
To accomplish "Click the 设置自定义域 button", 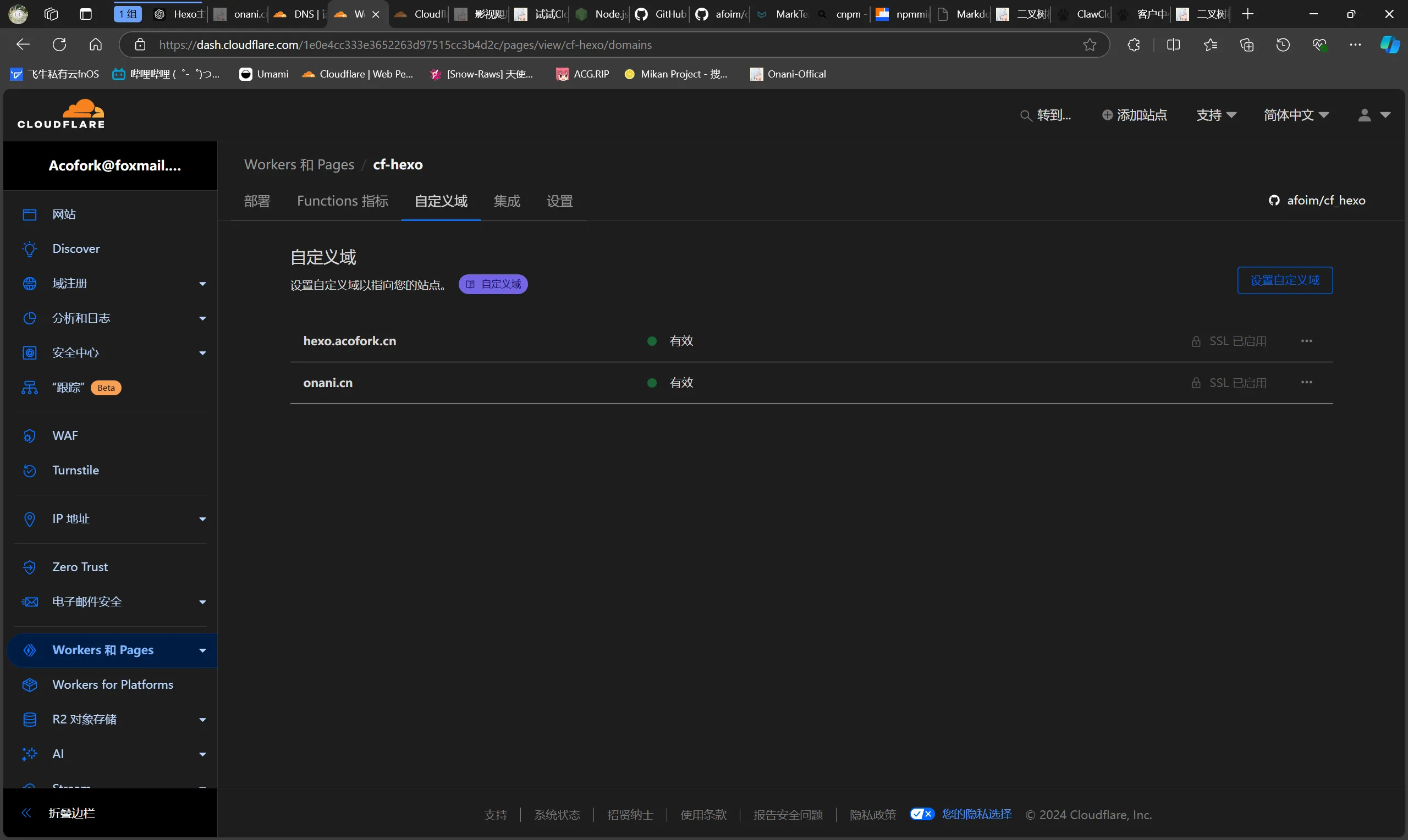I will coord(1285,280).
